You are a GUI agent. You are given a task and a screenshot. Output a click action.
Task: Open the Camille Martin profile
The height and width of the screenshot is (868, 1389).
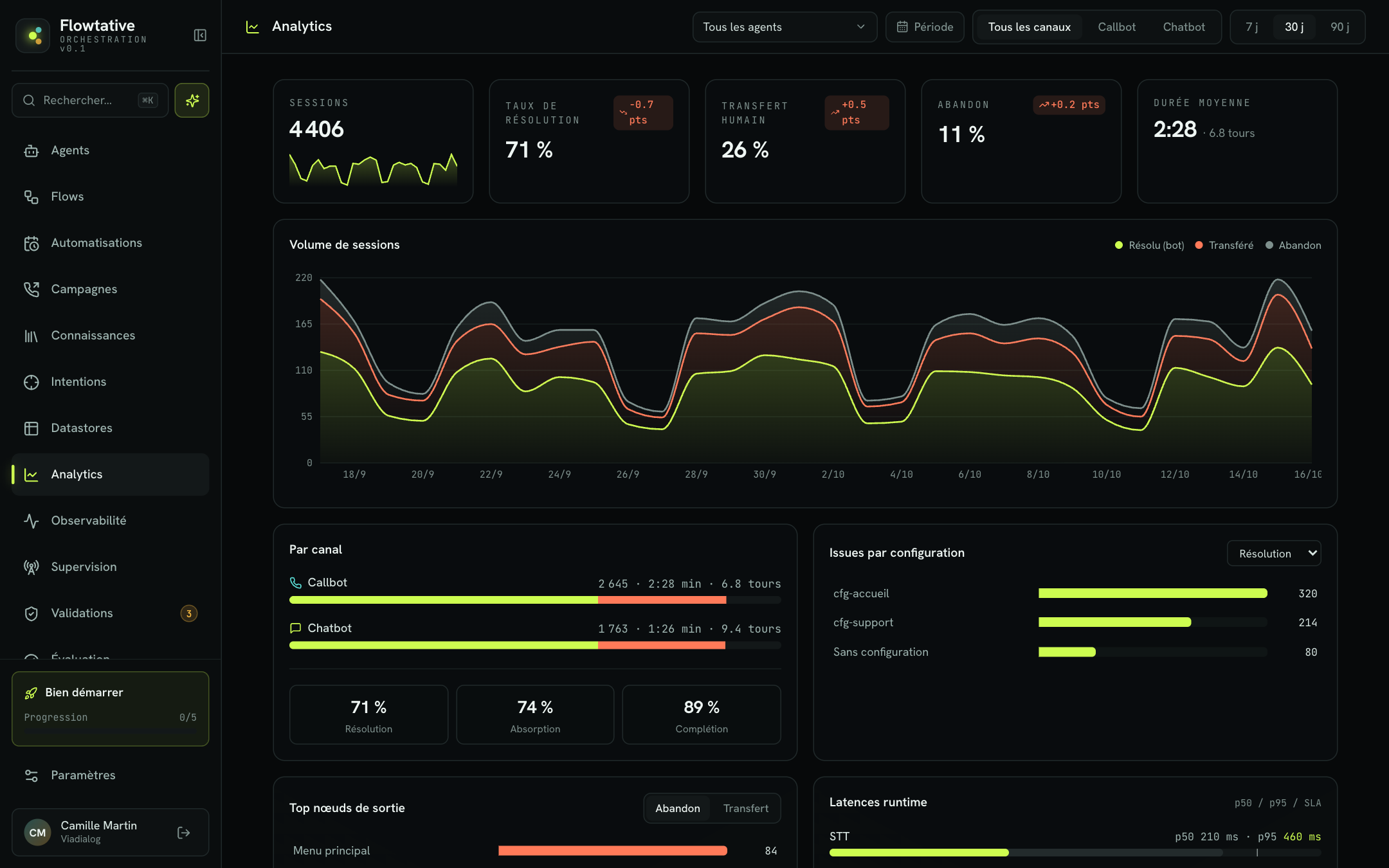(x=111, y=833)
